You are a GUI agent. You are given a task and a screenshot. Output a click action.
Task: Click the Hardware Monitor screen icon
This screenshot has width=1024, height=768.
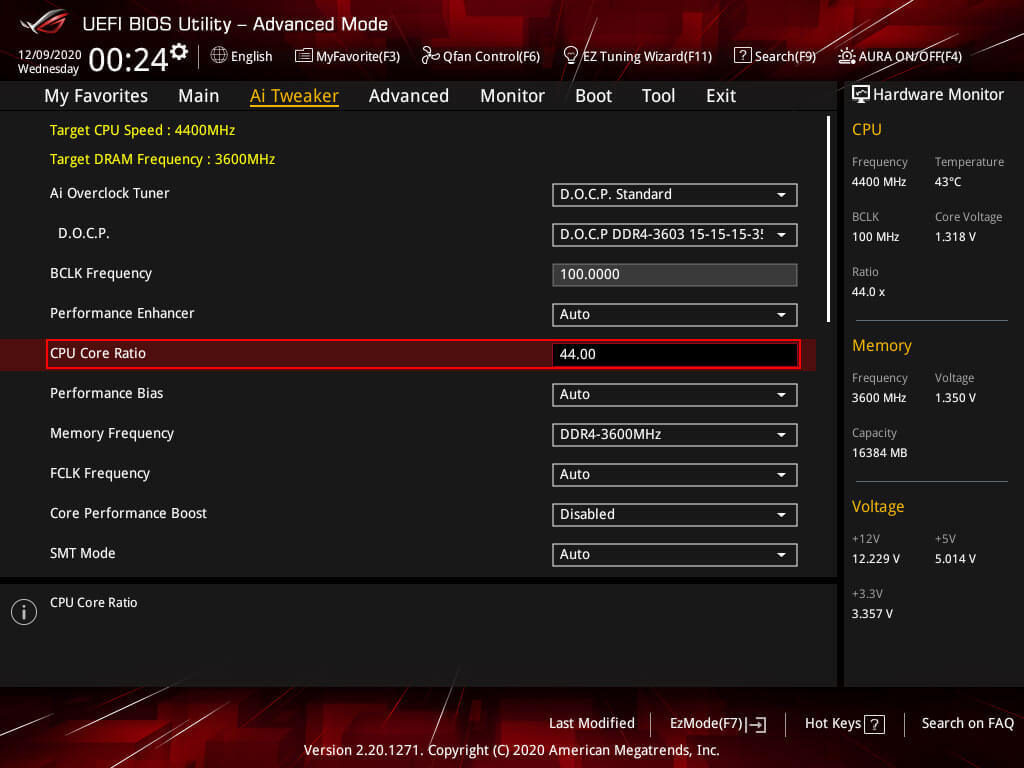click(x=861, y=94)
